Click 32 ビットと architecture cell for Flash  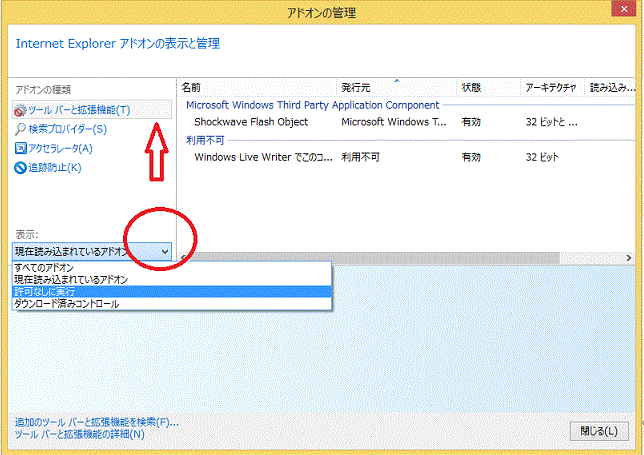pyautogui.click(x=551, y=122)
